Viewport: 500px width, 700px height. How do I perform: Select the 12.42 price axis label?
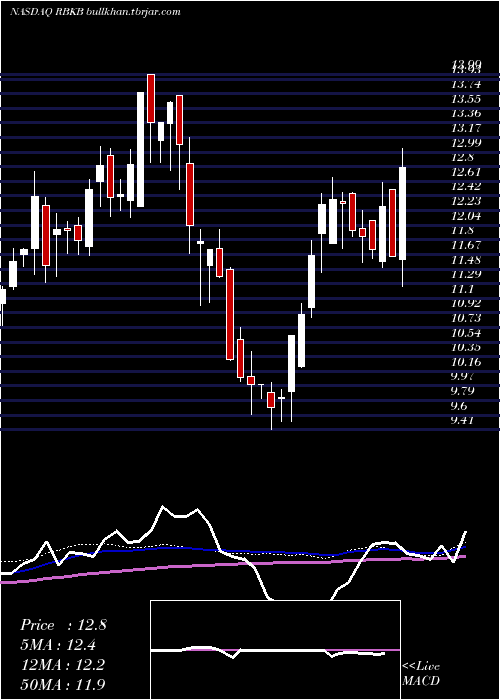click(x=466, y=187)
